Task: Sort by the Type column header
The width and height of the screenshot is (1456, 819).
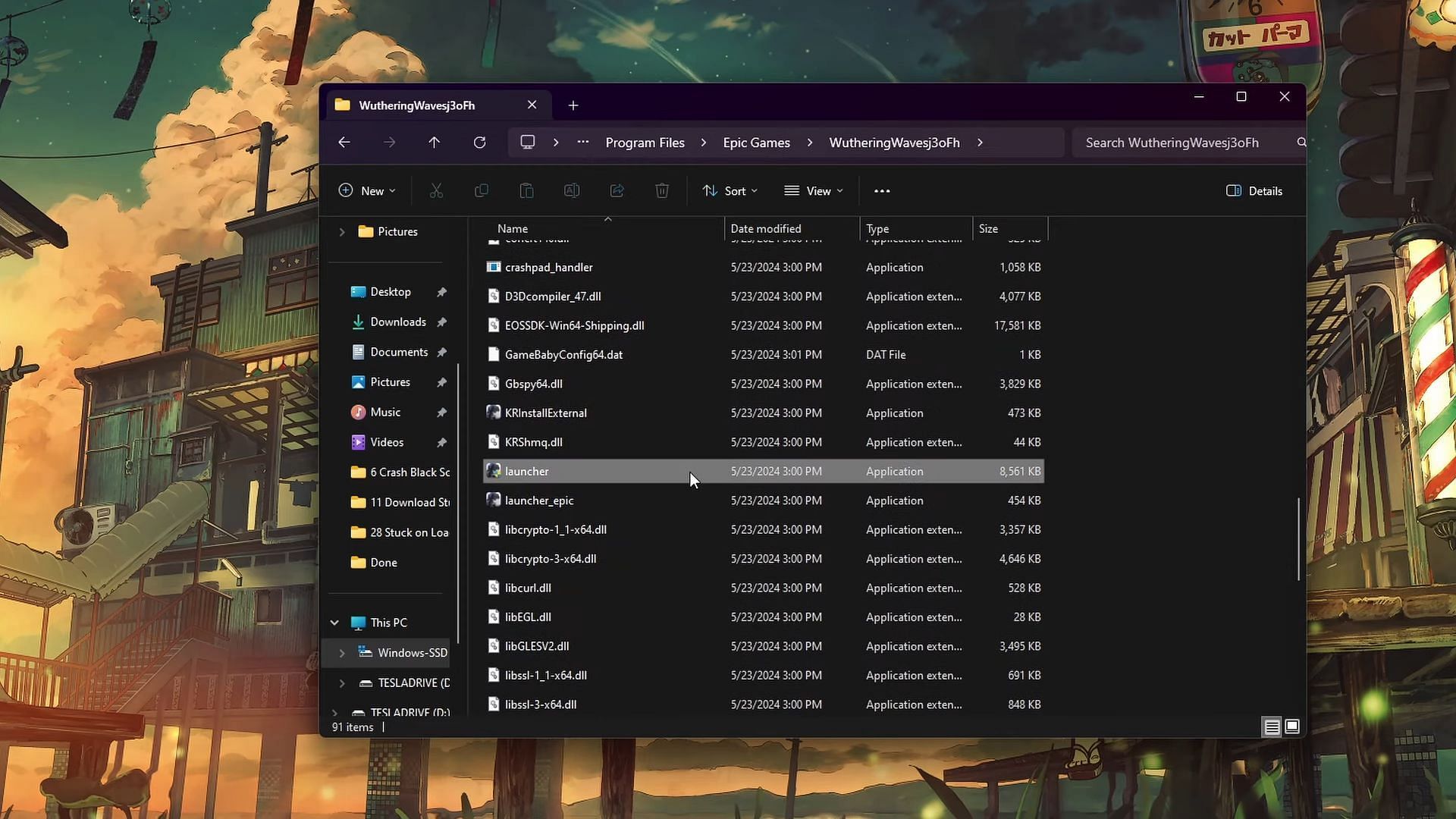Action: coord(877,228)
